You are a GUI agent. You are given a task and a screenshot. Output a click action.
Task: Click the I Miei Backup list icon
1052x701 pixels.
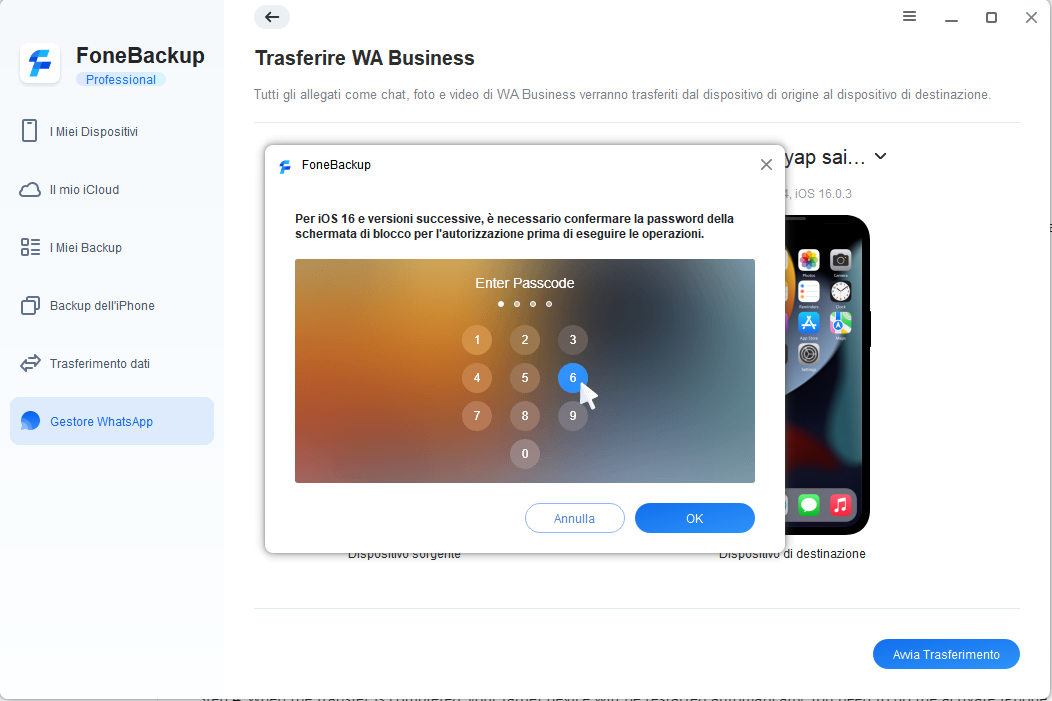(x=30, y=247)
